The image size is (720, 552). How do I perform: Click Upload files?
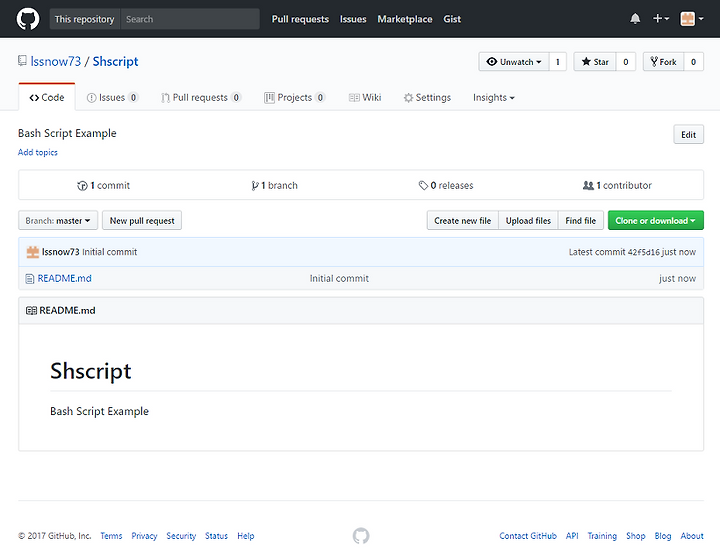(x=528, y=220)
